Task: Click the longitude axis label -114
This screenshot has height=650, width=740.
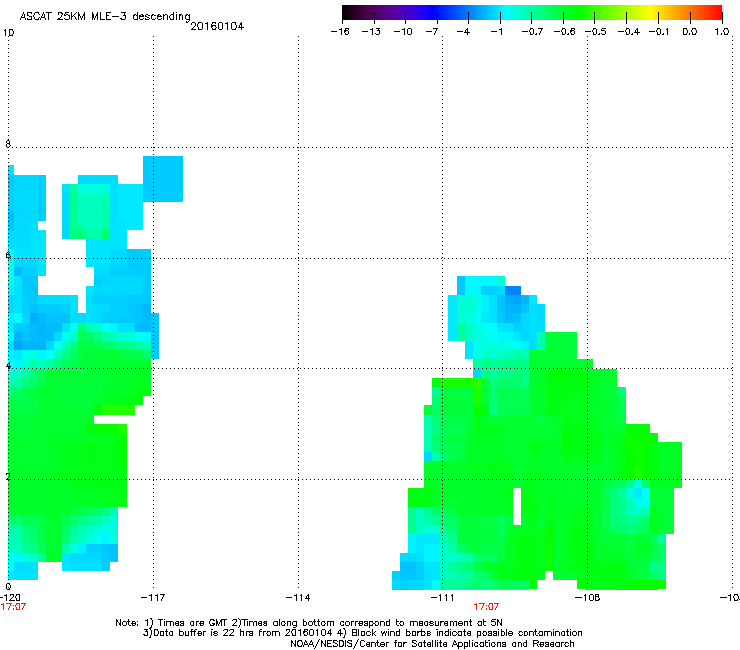Action: pyautogui.click(x=298, y=598)
